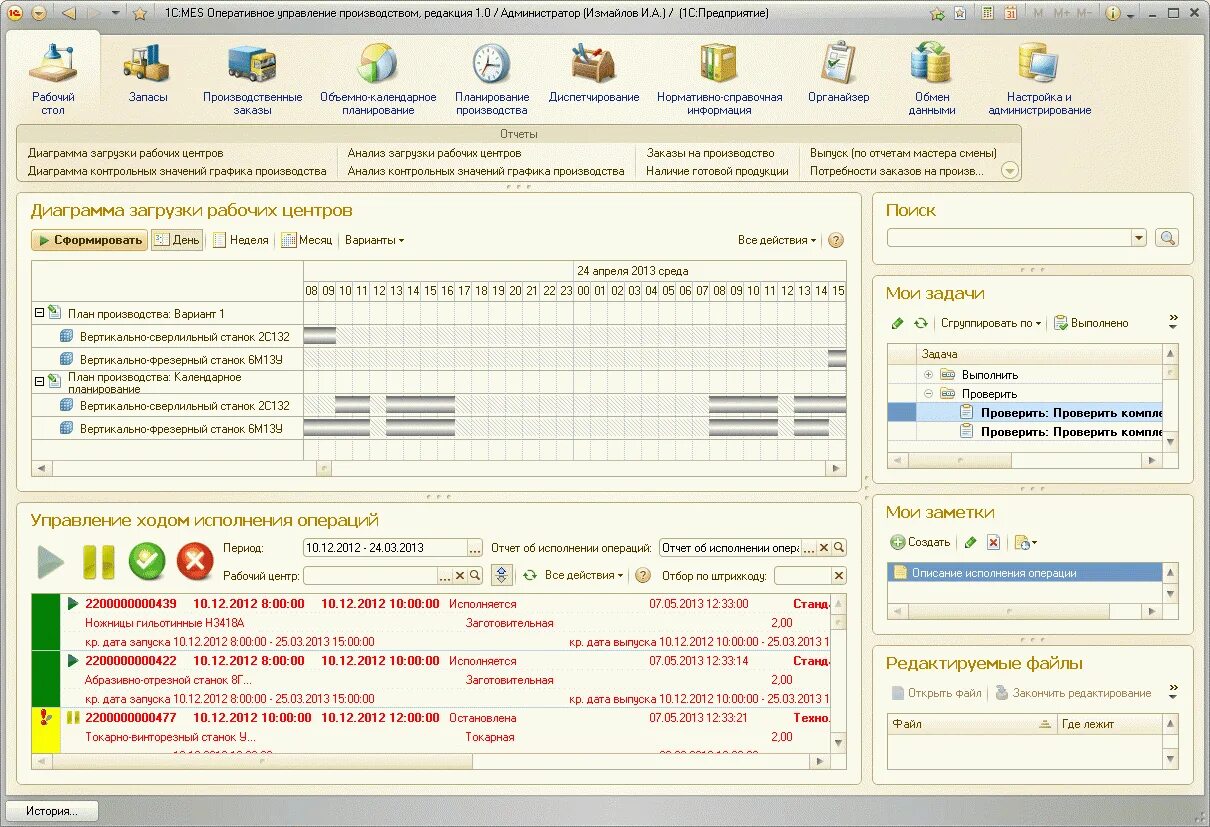Delete note using red X icon in Мои заметки
The image size is (1210, 827).
pyautogui.click(x=993, y=542)
